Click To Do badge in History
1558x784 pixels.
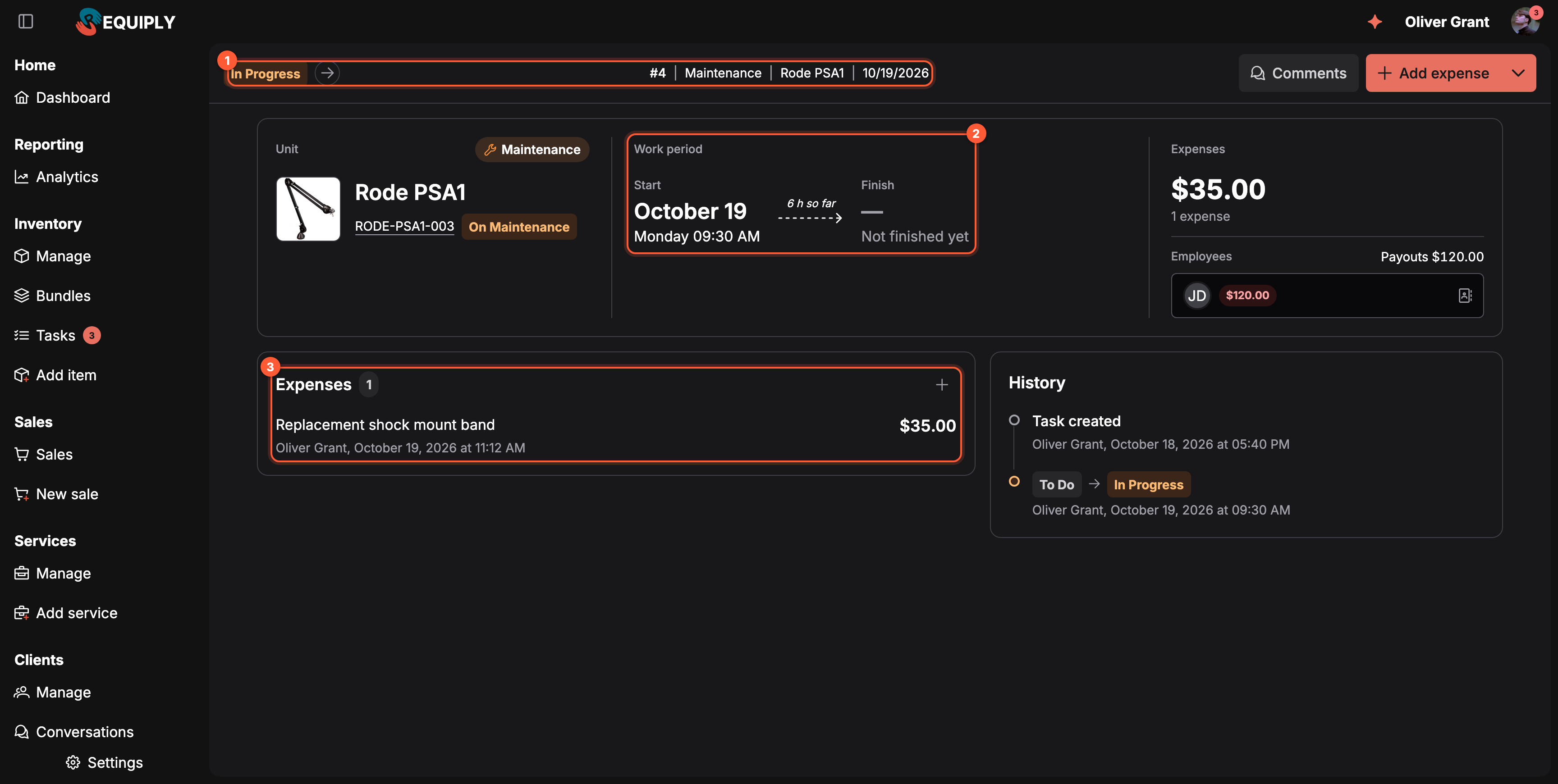tap(1057, 485)
